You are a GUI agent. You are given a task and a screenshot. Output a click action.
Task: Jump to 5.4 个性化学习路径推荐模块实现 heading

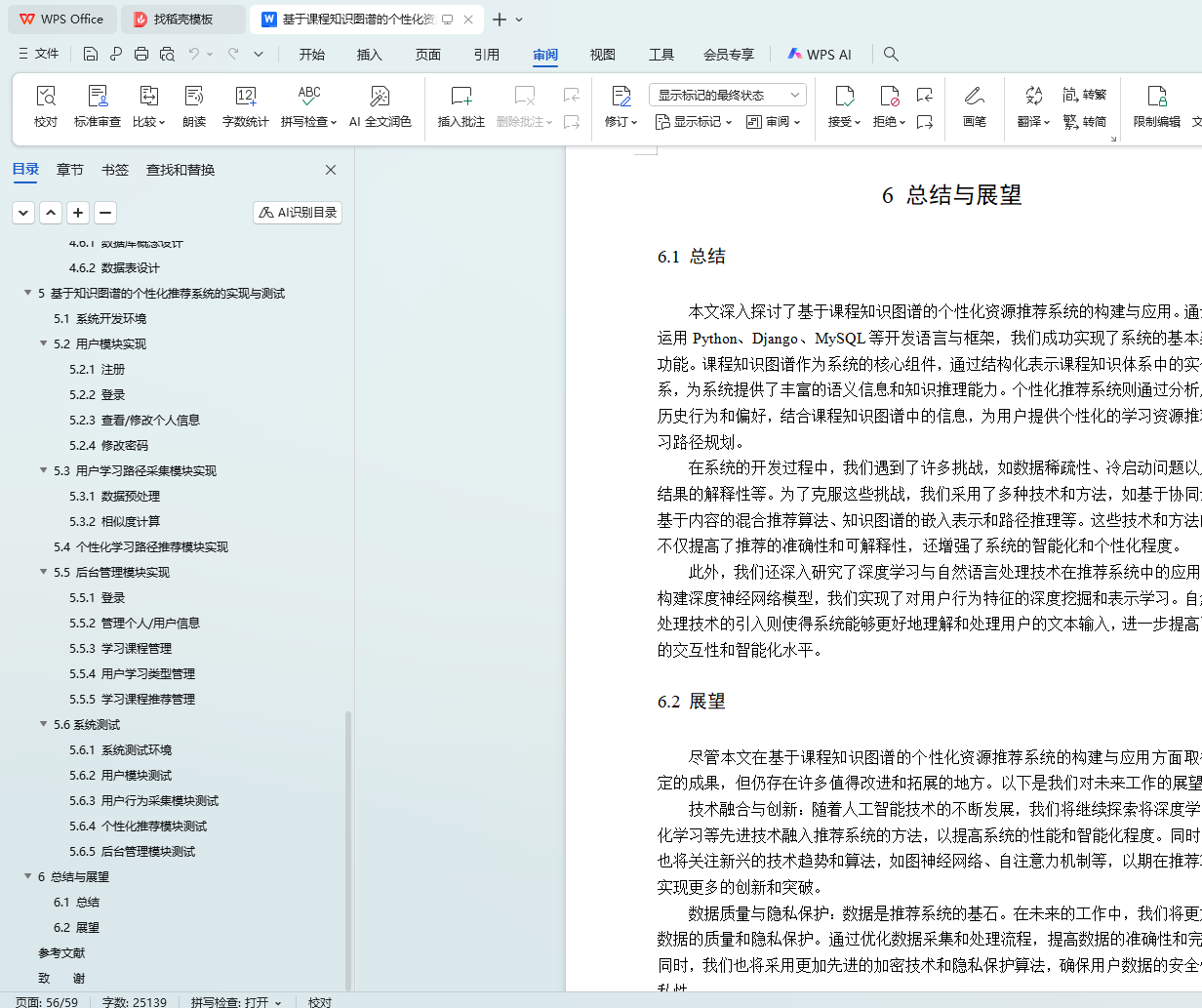(x=140, y=546)
